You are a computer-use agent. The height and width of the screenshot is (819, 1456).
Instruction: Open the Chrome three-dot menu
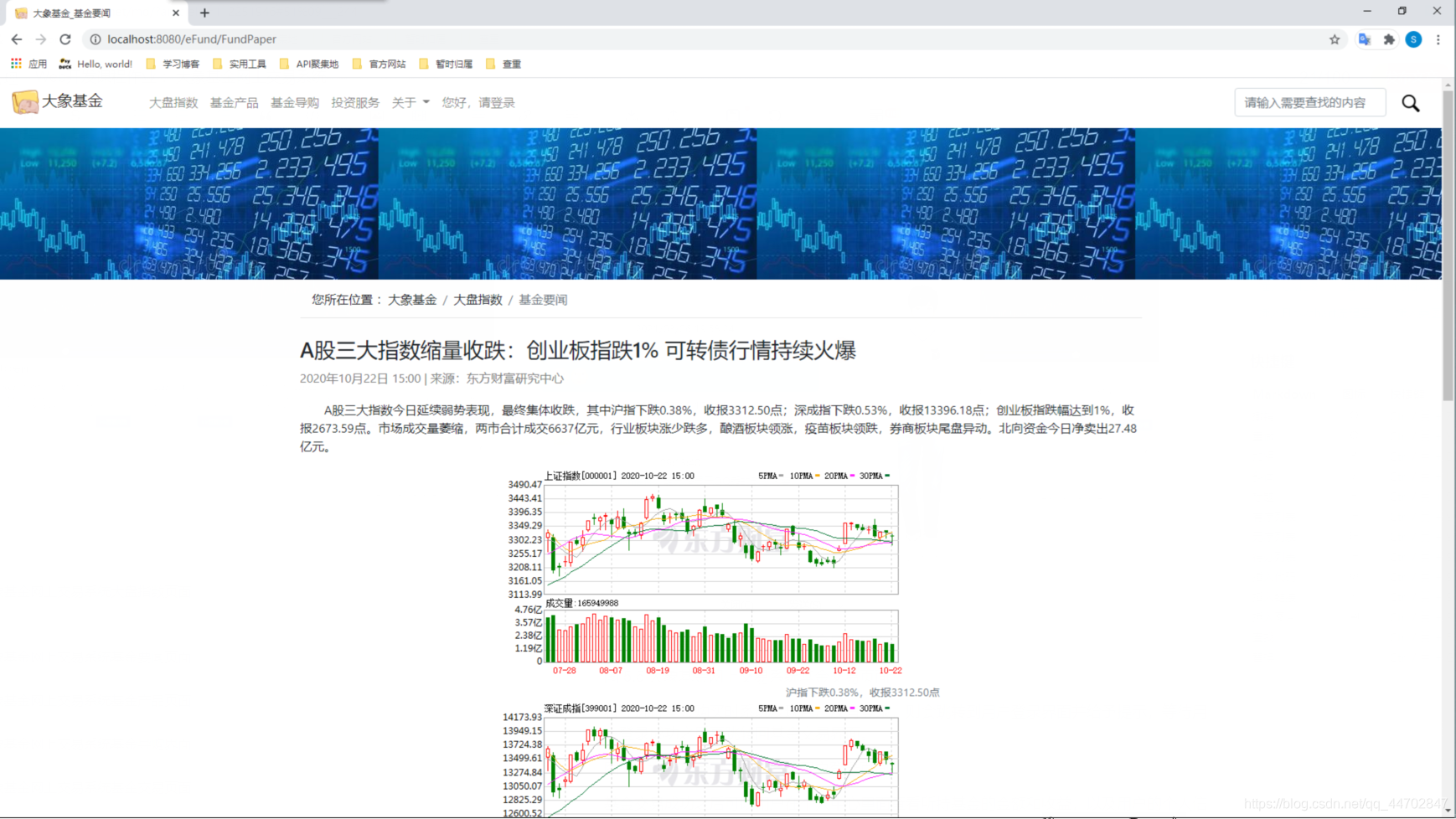[1438, 39]
